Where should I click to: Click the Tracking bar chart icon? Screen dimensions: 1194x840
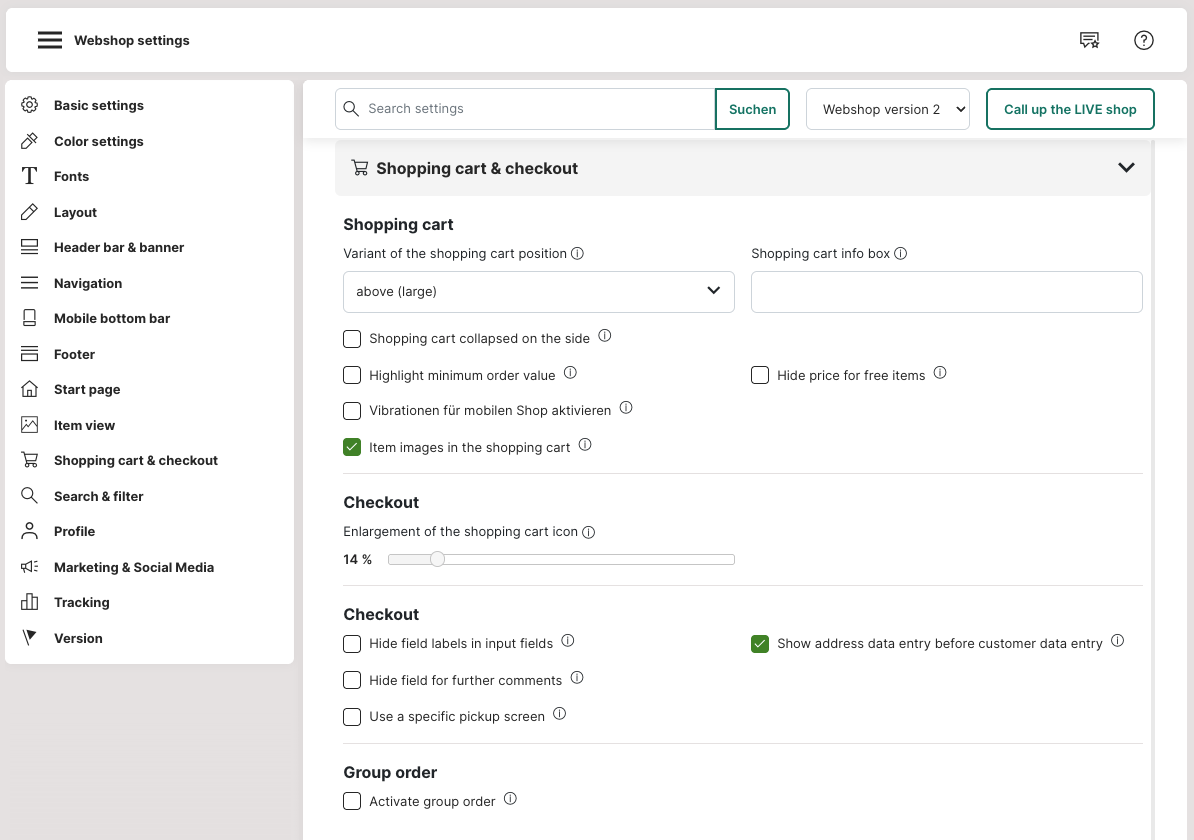pyautogui.click(x=30, y=602)
